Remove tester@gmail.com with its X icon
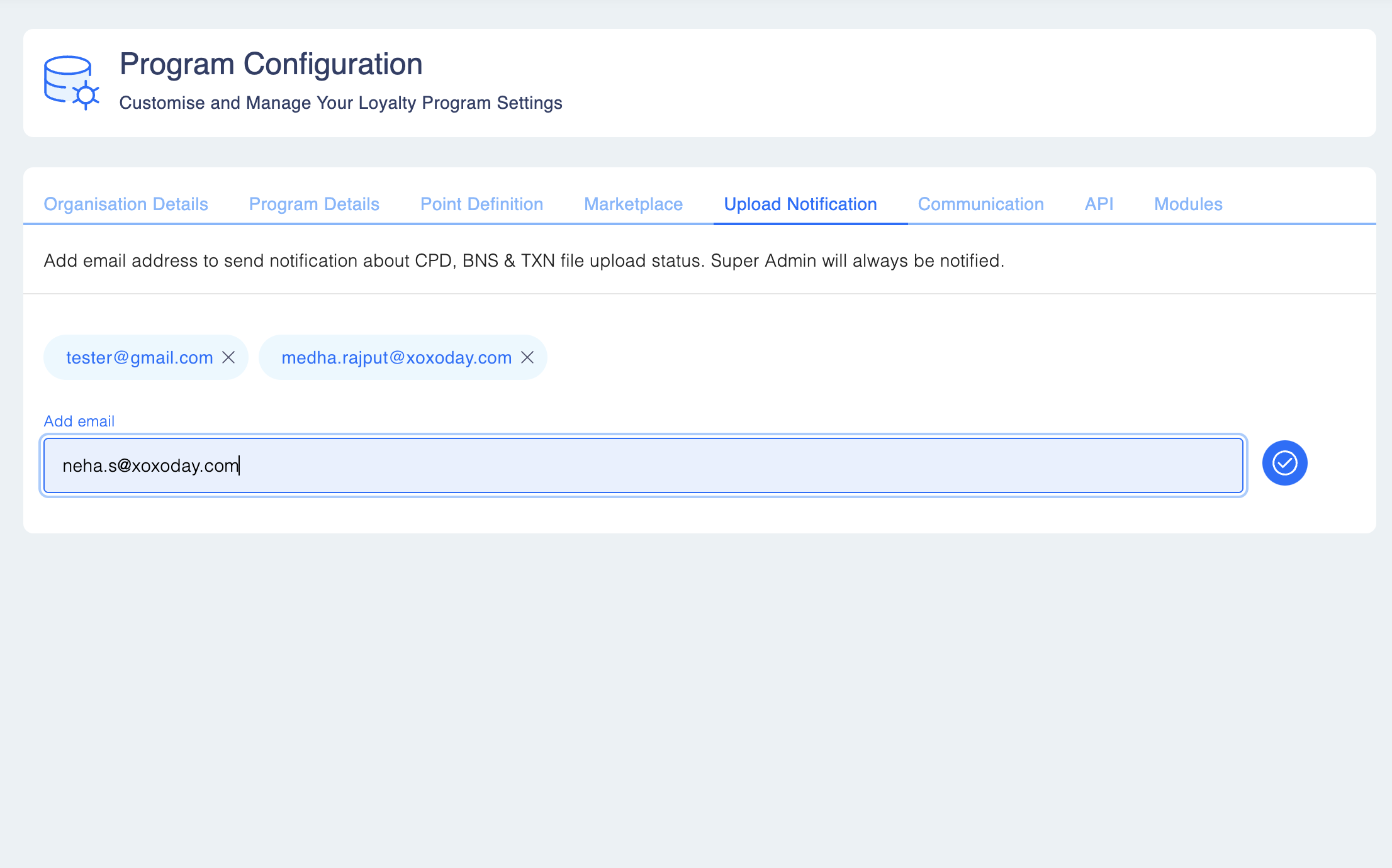Screen dimensions: 1392x868 click(x=228, y=357)
